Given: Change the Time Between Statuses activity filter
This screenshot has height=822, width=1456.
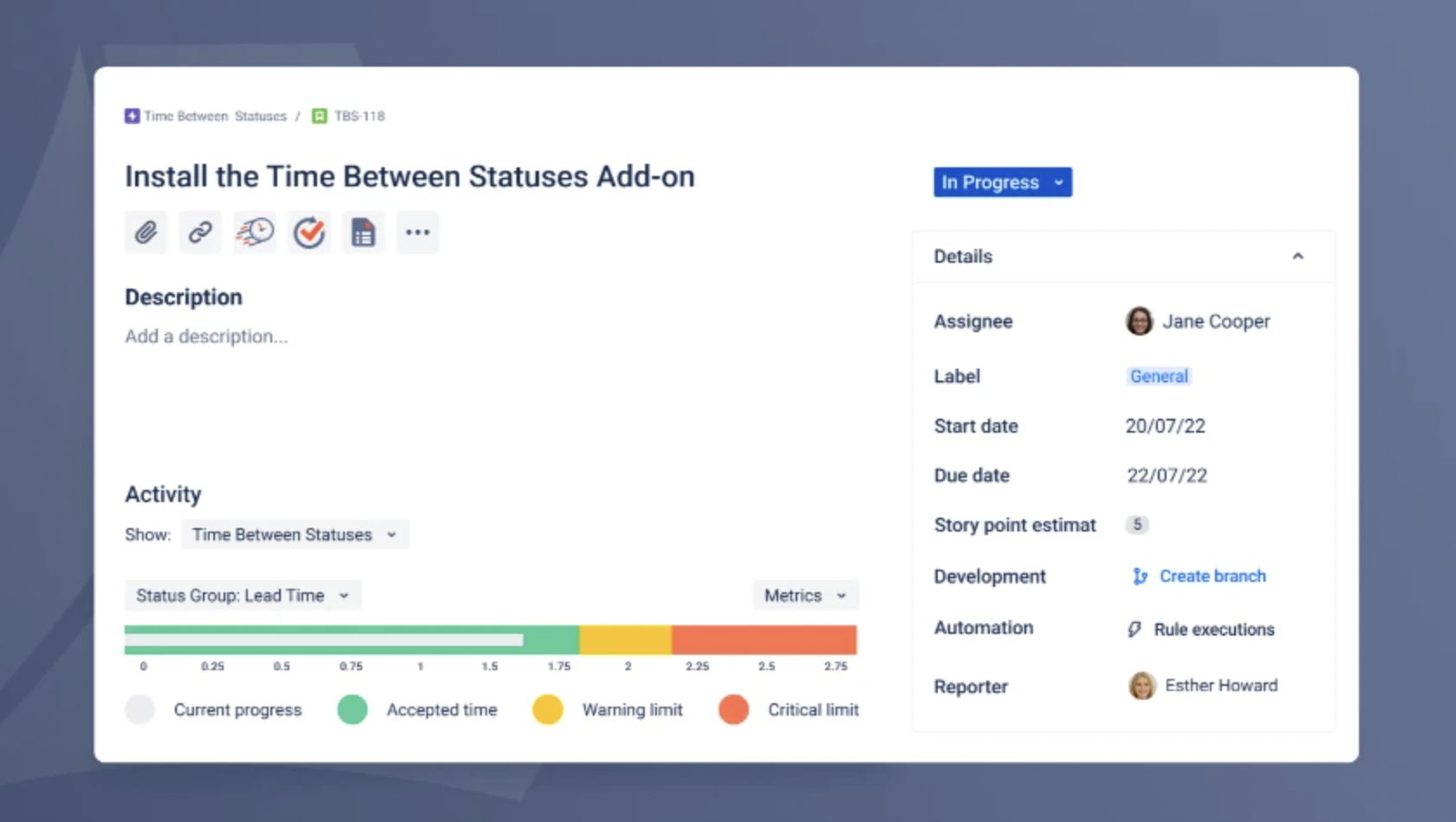Looking at the screenshot, I should coord(295,534).
